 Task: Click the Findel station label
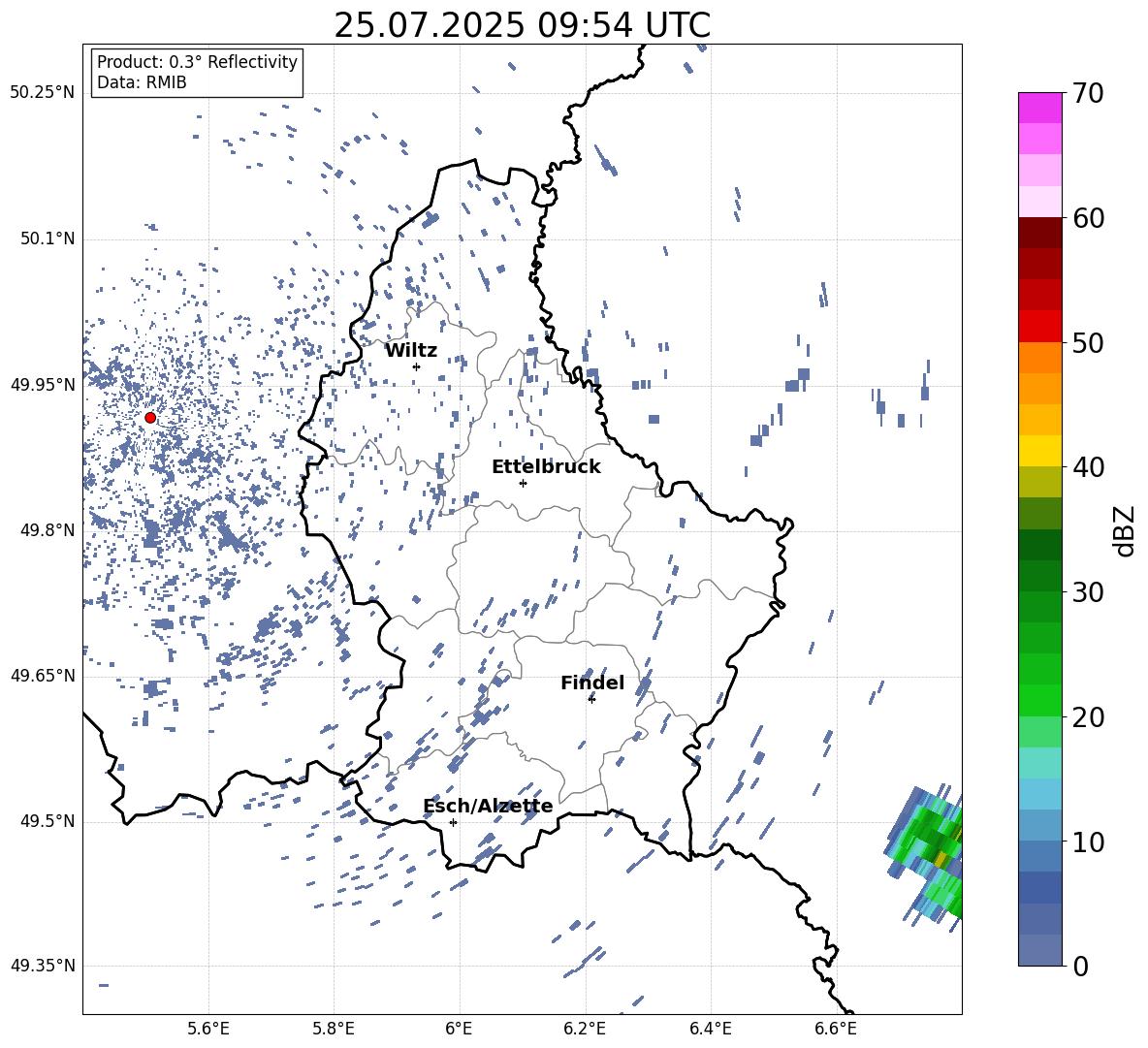[592, 683]
